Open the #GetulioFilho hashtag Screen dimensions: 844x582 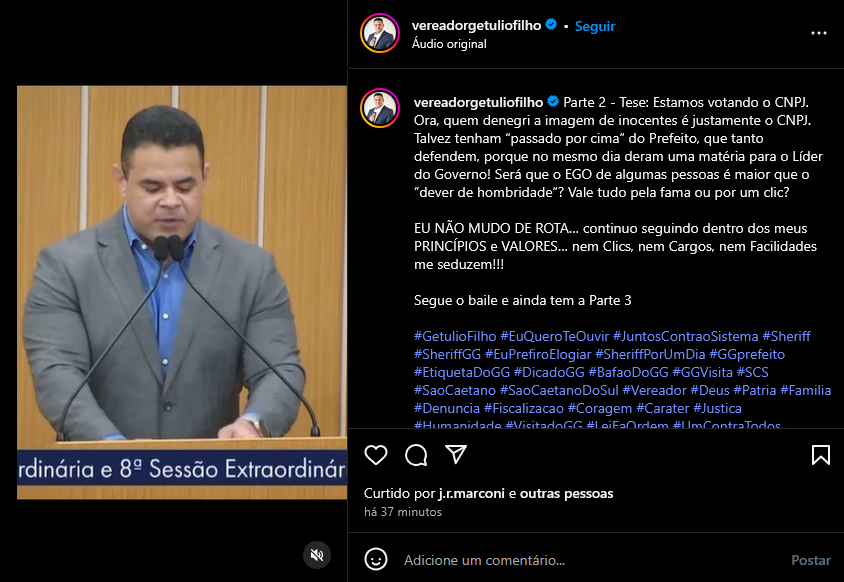pos(455,336)
